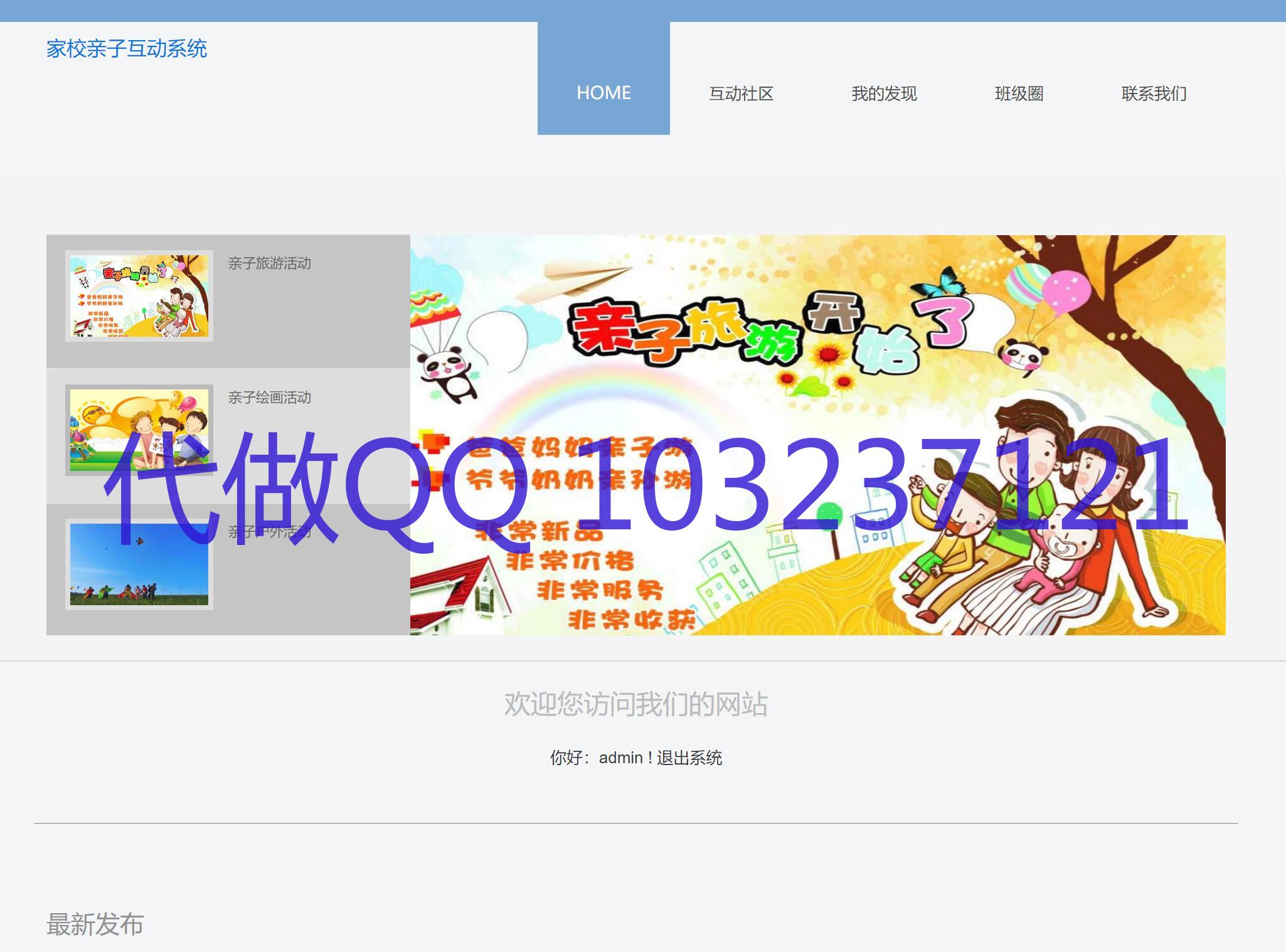Click the 最新发布 section heading
This screenshot has height=952, width=1286.
click(x=95, y=924)
